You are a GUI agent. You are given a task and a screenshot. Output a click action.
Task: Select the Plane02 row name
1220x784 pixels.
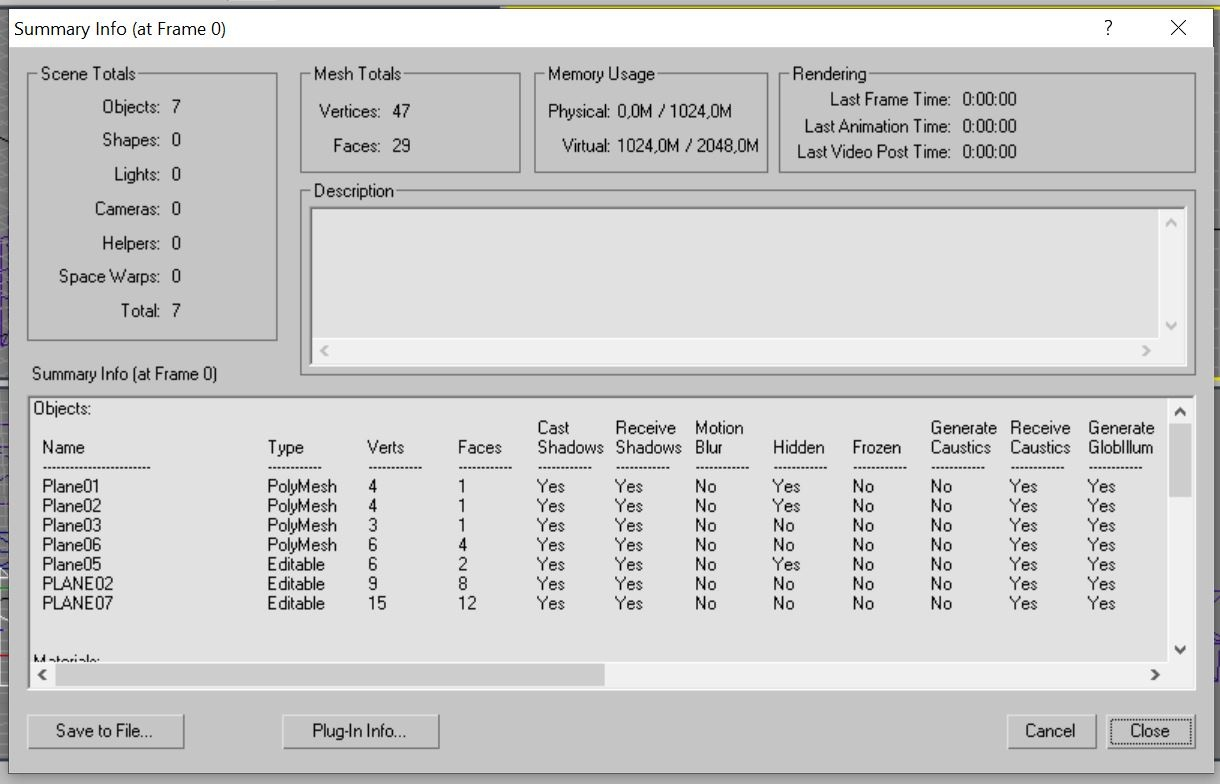71,506
